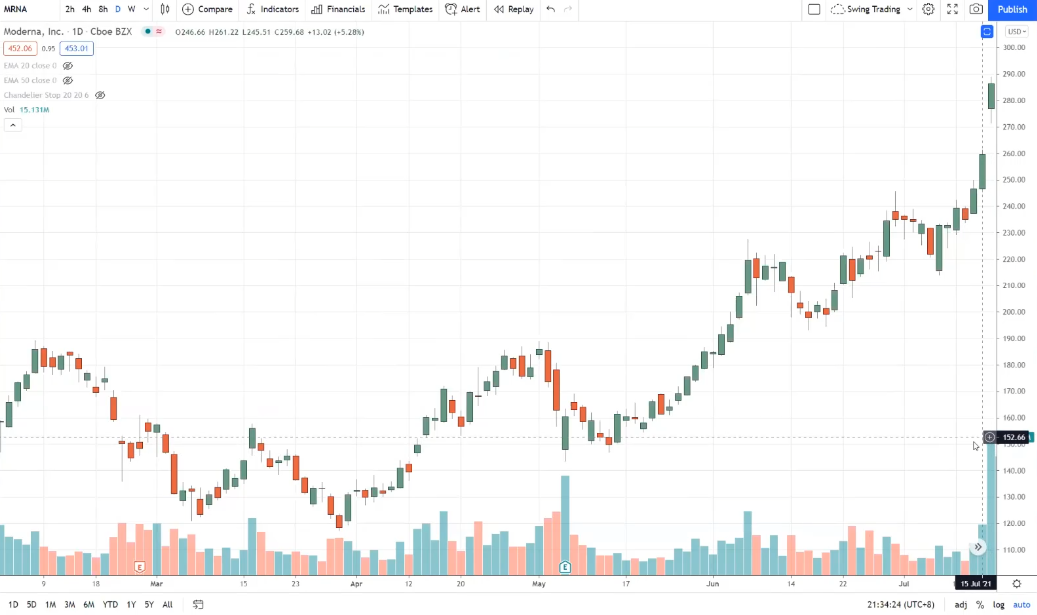Screen dimensions: 1037x615
Task: Toggle percent scale mode
Action: (x=980, y=604)
